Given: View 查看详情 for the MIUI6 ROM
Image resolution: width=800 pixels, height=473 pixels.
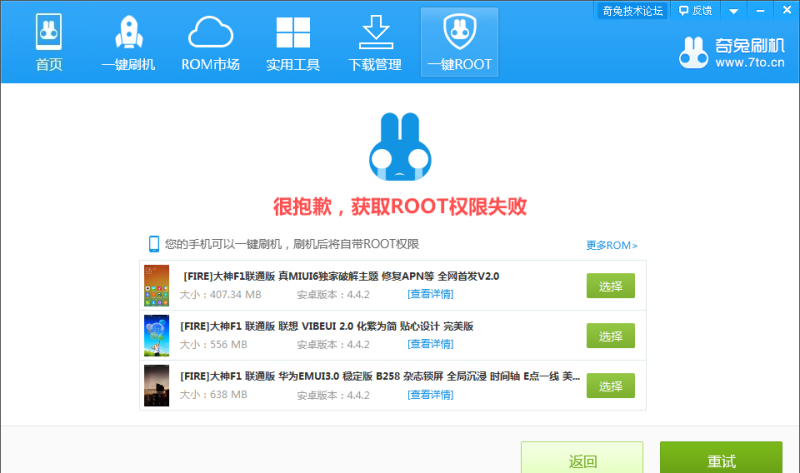Looking at the screenshot, I should click(x=430, y=294).
